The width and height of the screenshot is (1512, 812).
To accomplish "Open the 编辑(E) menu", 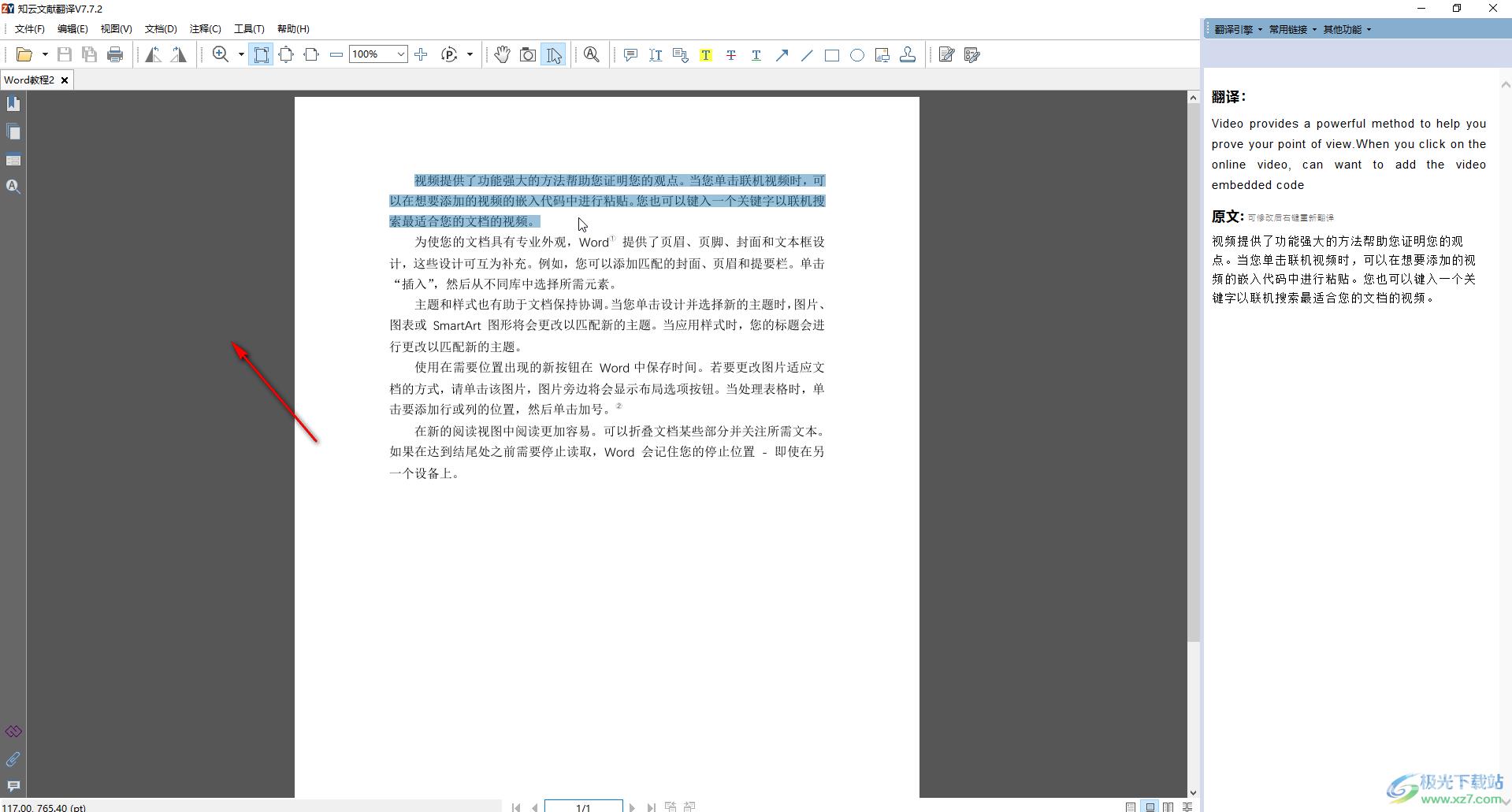I will 72,28.
